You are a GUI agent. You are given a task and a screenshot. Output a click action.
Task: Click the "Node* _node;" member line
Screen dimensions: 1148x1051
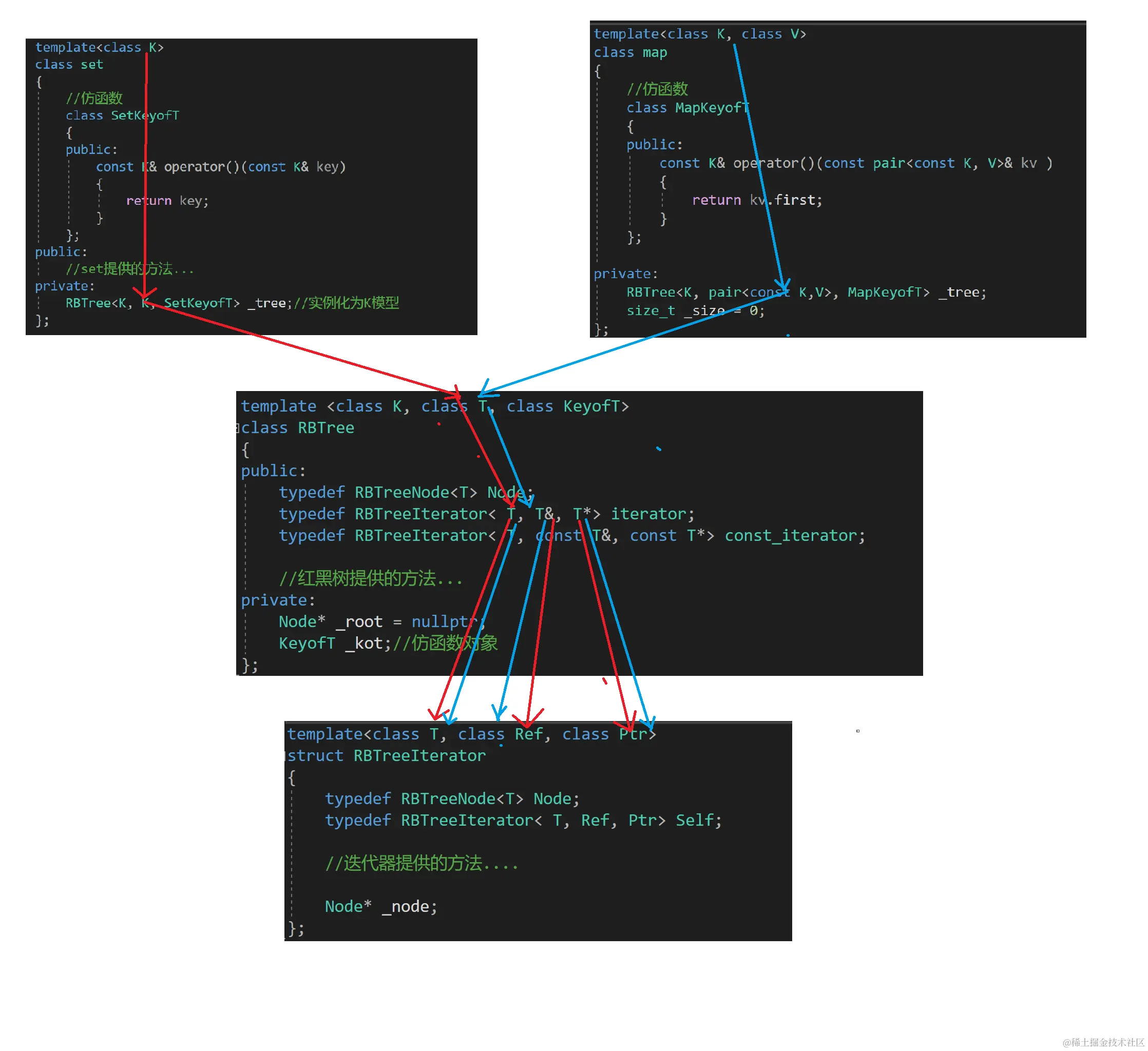pyautogui.click(x=381, y=906)
